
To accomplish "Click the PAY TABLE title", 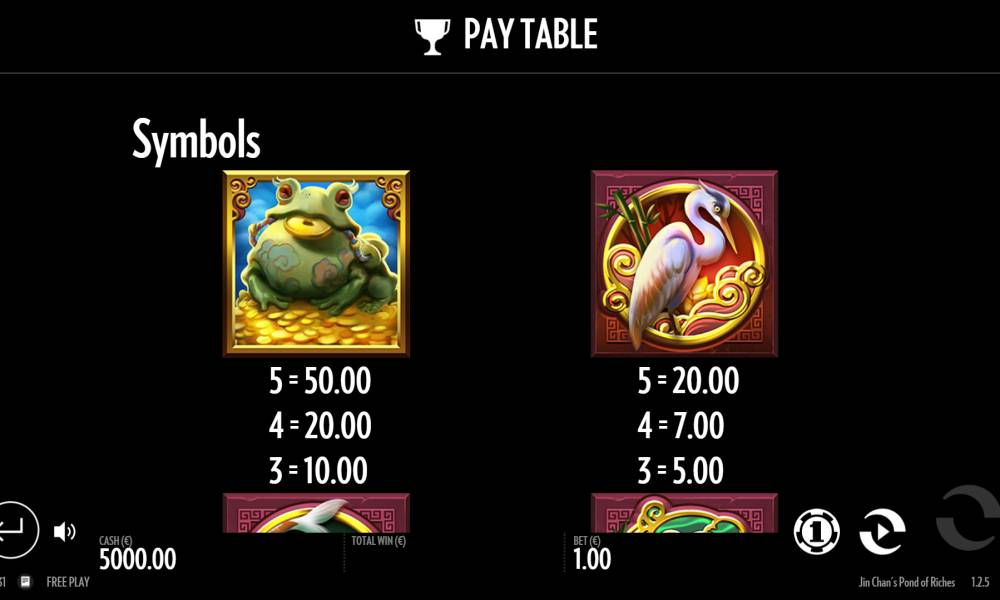I will coord(531,34).
